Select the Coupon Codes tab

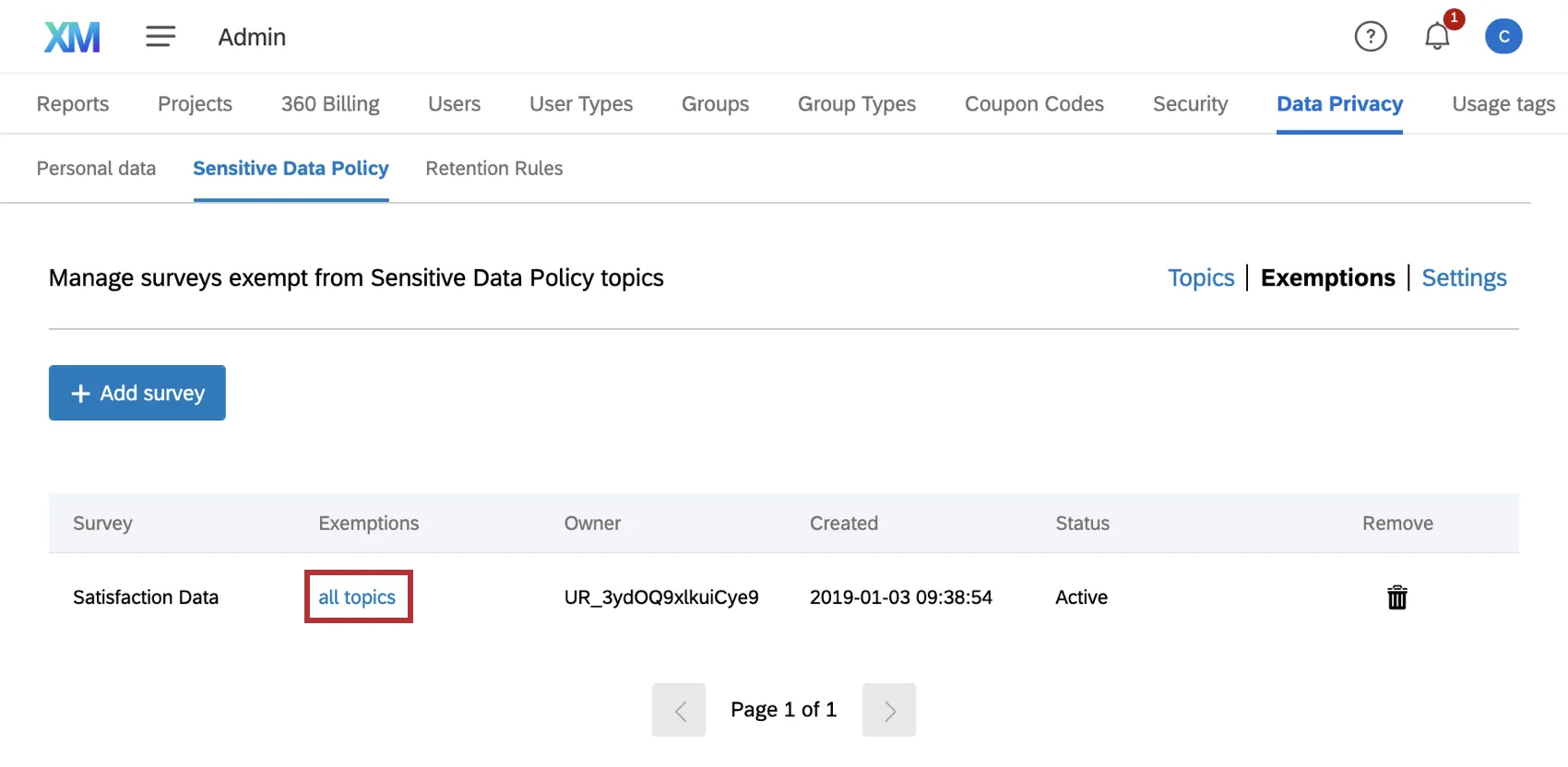coord(1034,104)
